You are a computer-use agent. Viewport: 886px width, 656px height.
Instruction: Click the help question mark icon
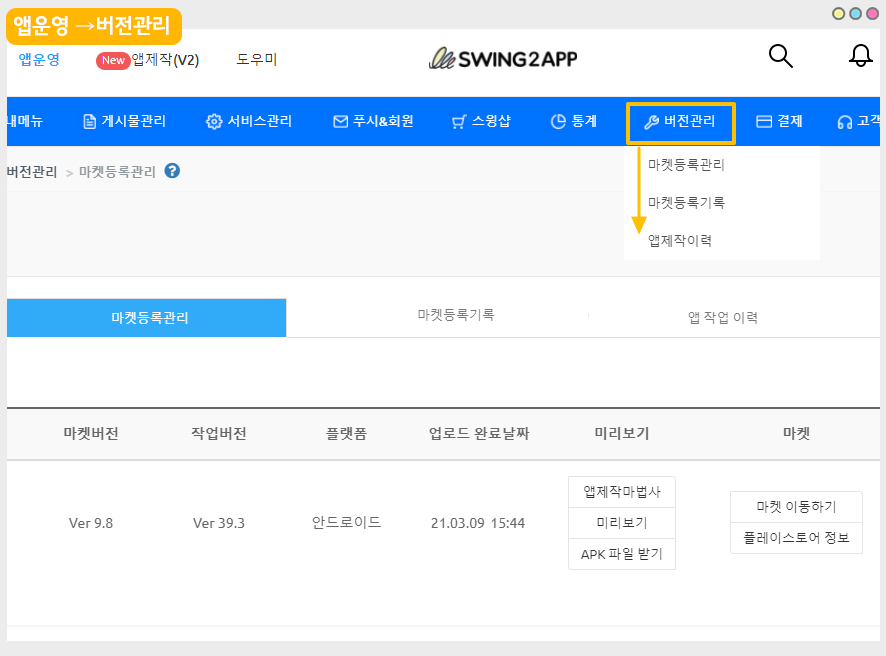click(x=172, y=171)
